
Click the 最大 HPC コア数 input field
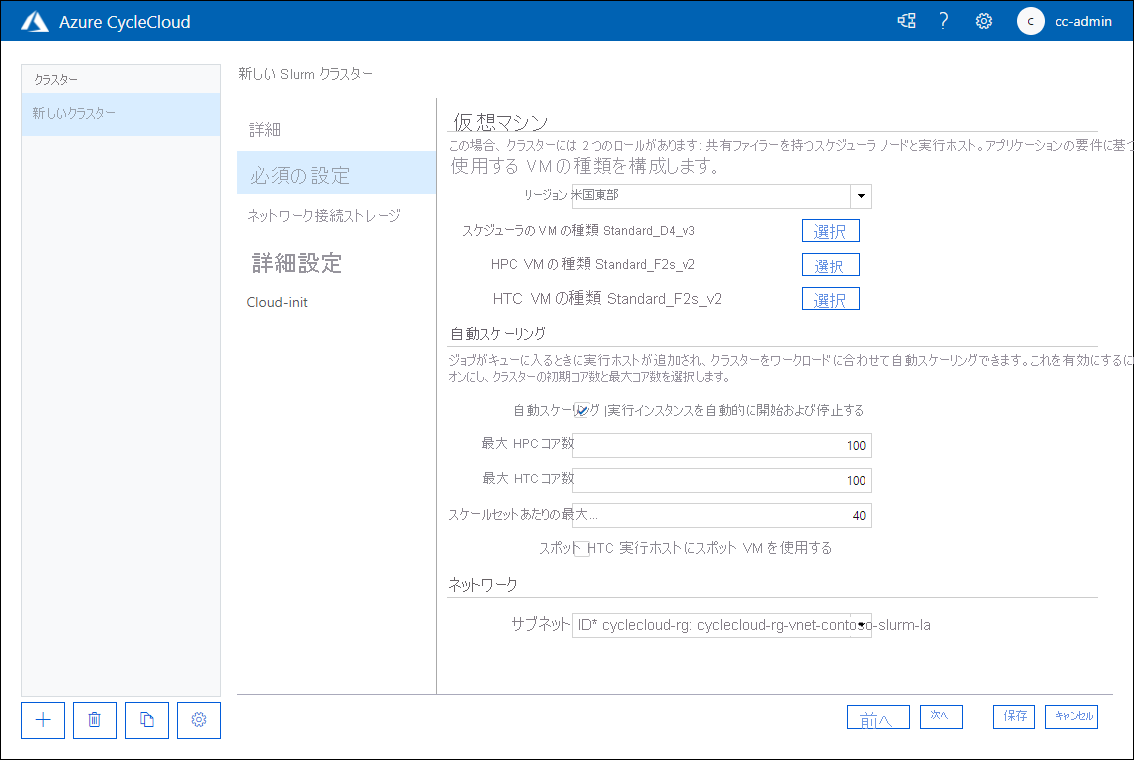click(722, 445)
